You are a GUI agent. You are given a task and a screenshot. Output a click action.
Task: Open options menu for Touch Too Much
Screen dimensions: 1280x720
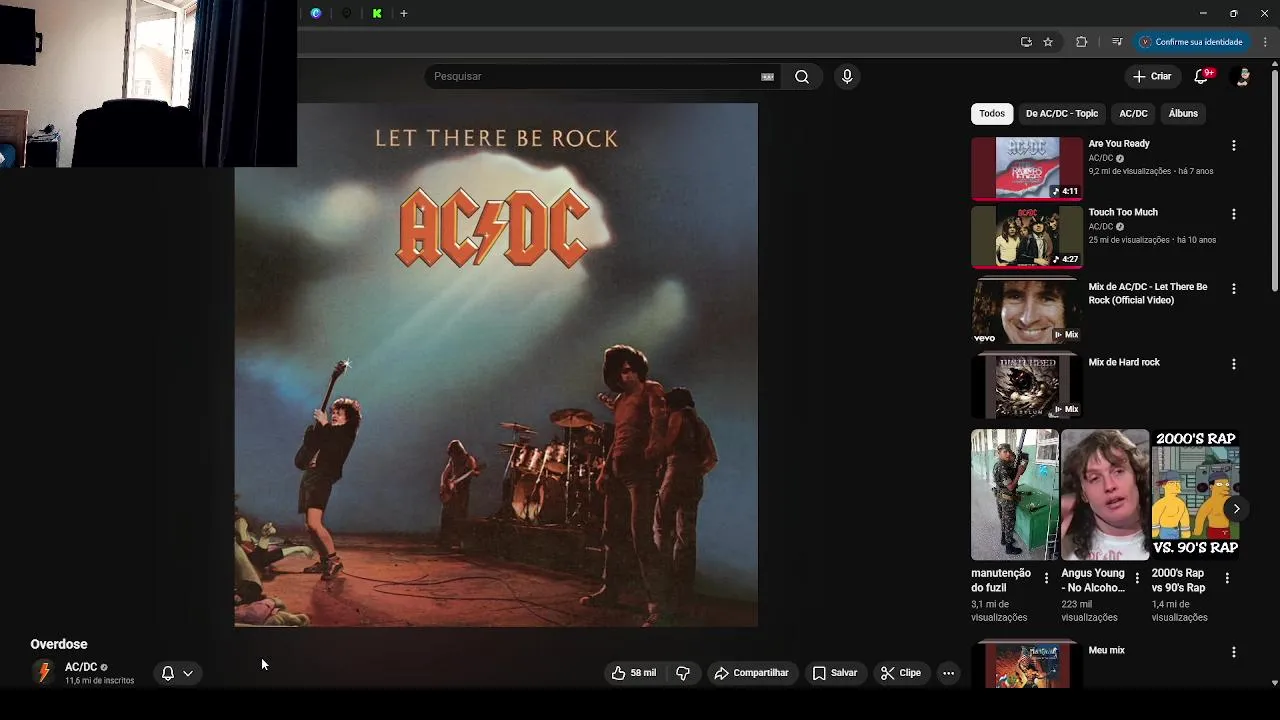tap(1233, 214)
